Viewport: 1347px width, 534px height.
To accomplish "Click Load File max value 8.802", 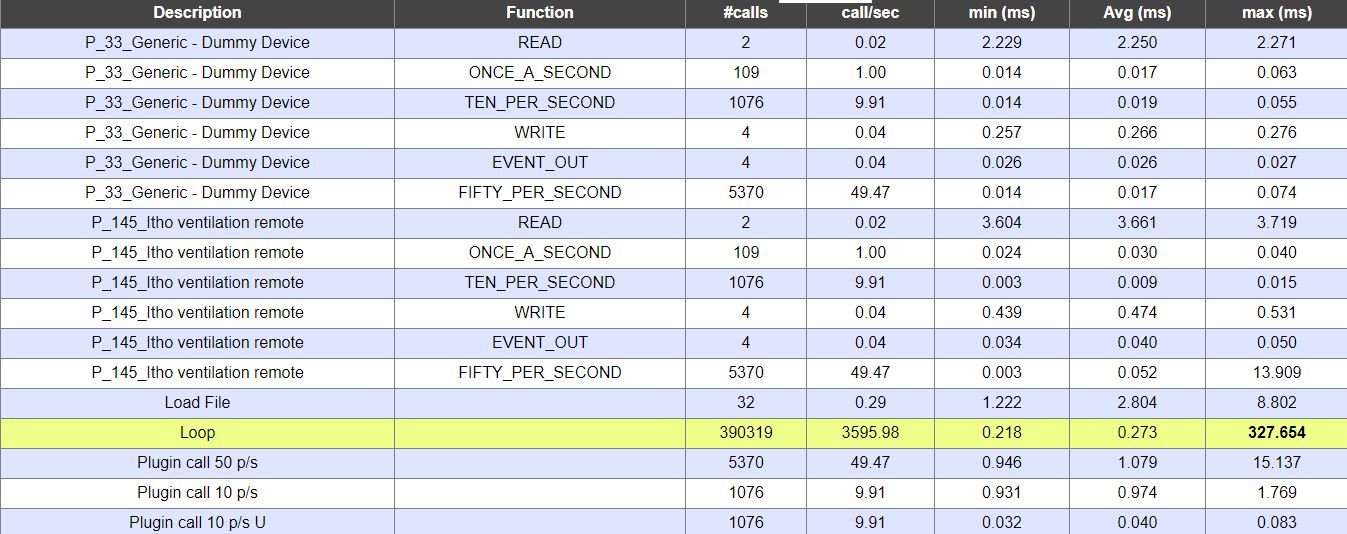I will tap(1276, 403).
